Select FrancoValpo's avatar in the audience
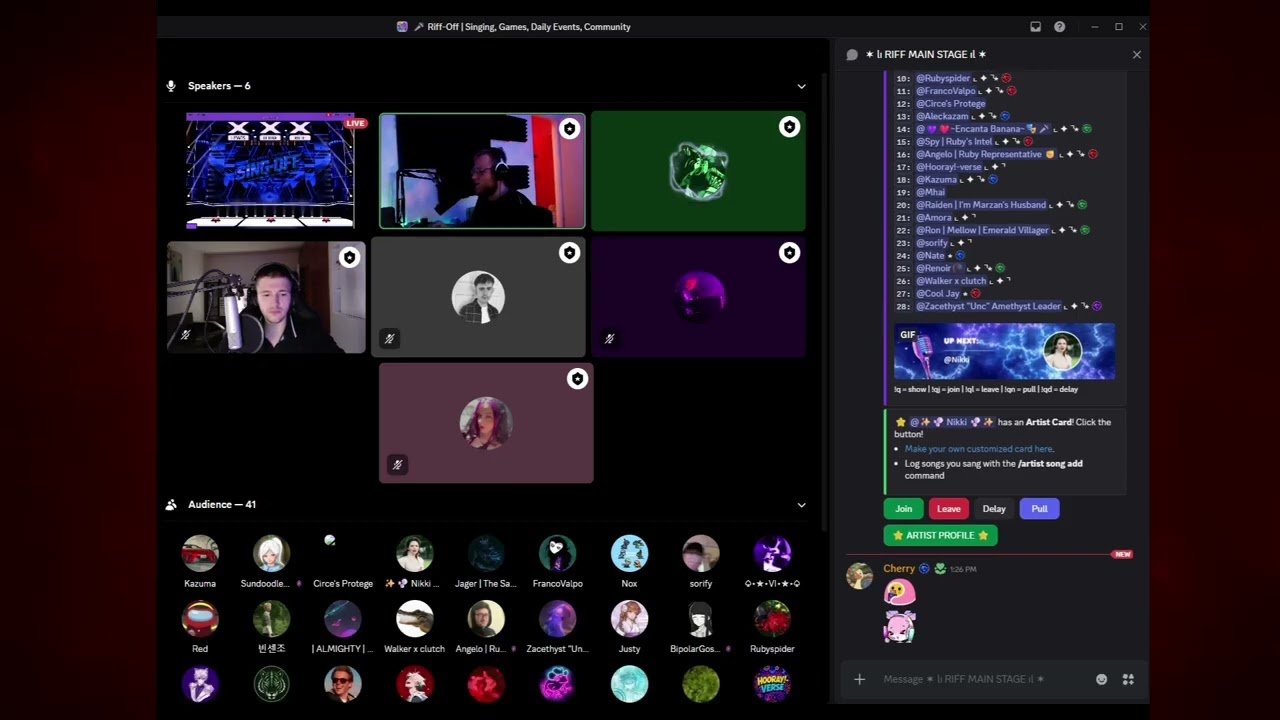Image resolution: width=1280 pixels, height=720 pixels. pos(557,553)
